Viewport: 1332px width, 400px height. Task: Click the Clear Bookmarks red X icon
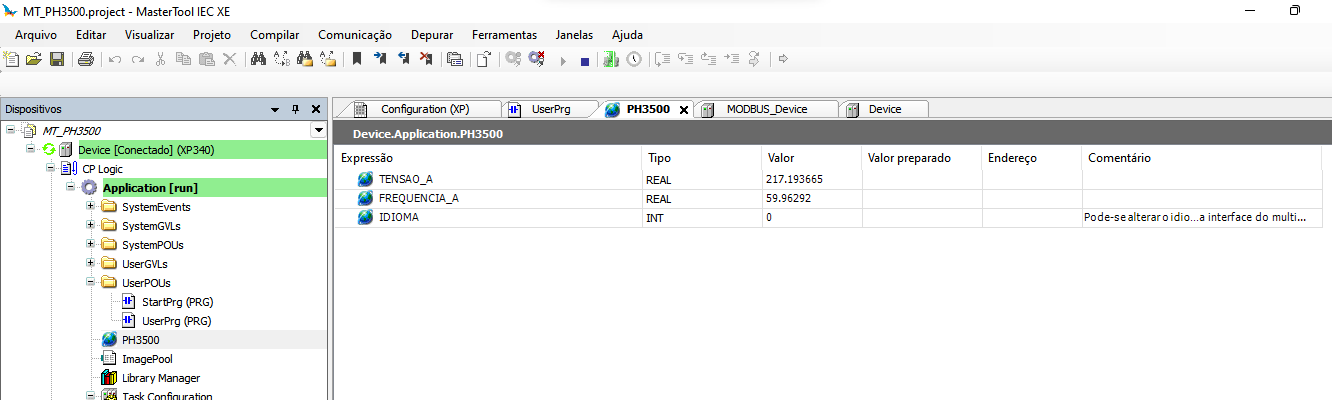(426, 60)
